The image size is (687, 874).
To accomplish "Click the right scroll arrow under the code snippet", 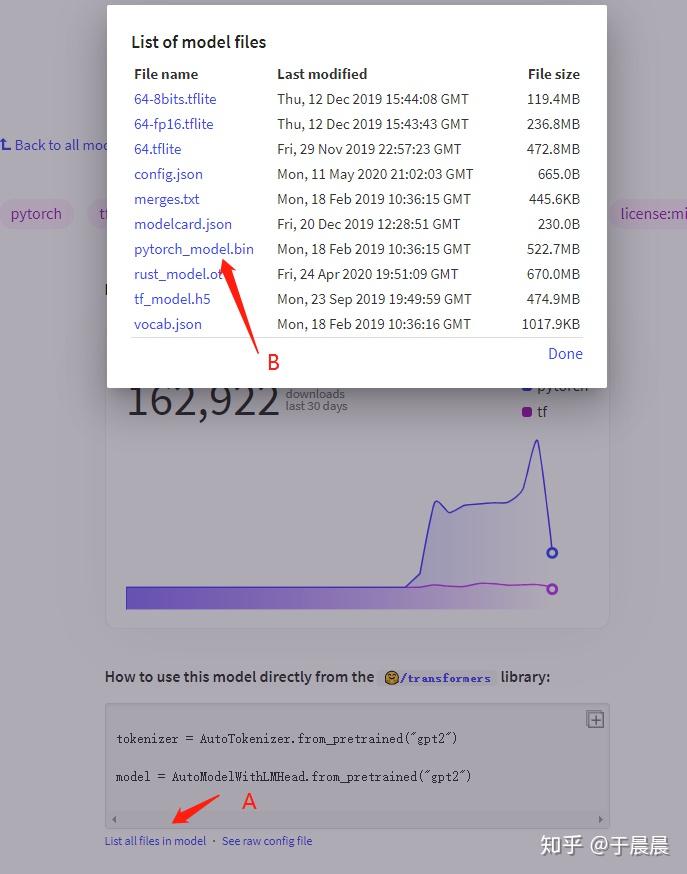I will [601, 819].
